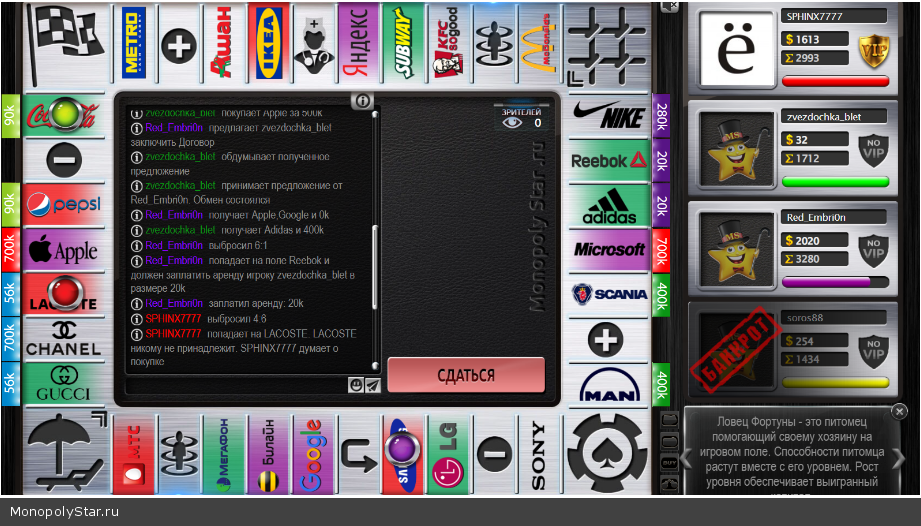Click the 700k price tag beside Microsoft
This screenshot has width=921, height=526.
tap(661, 249)
